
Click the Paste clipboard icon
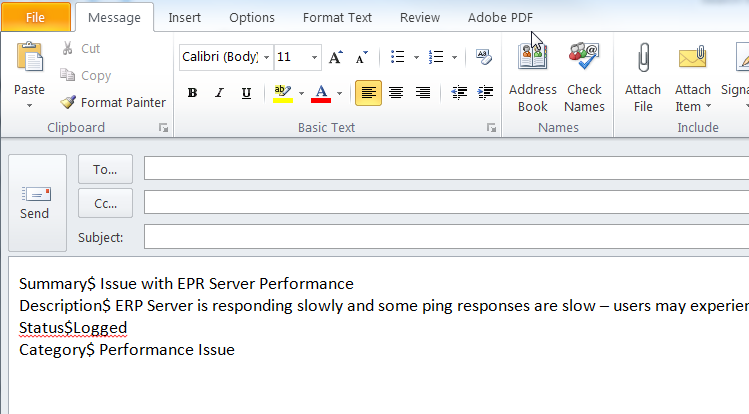[x=30, y=57]
